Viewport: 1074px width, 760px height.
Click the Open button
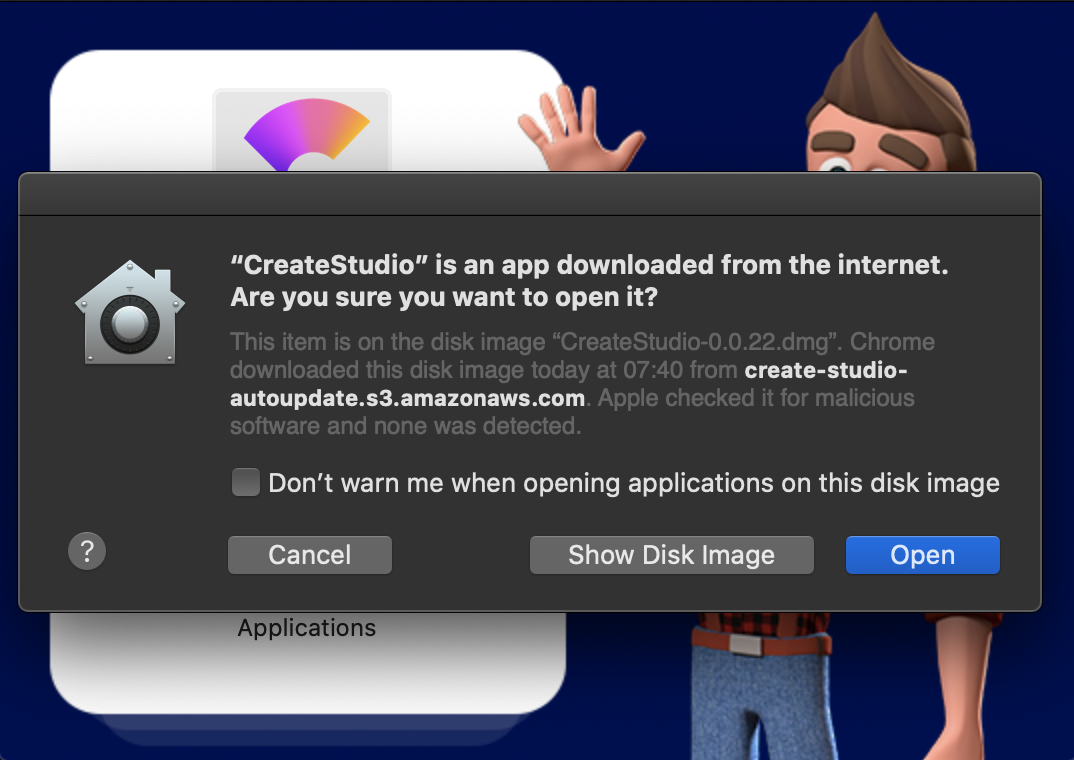pyautogui.click(x=922, y=555)
